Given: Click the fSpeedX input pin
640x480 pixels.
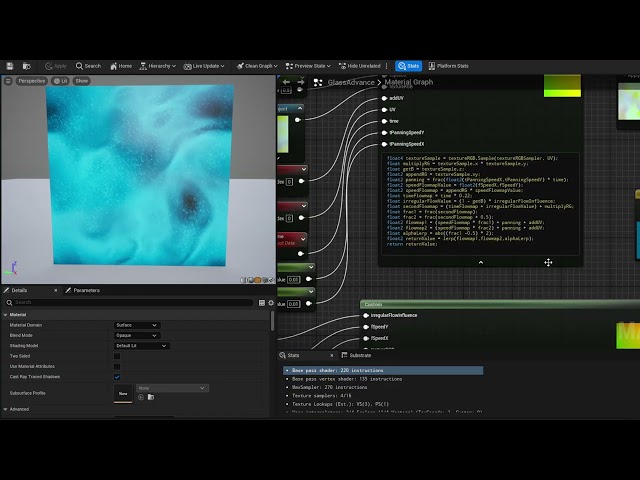Looking at the screenshot, I should (x=366, y=338).
